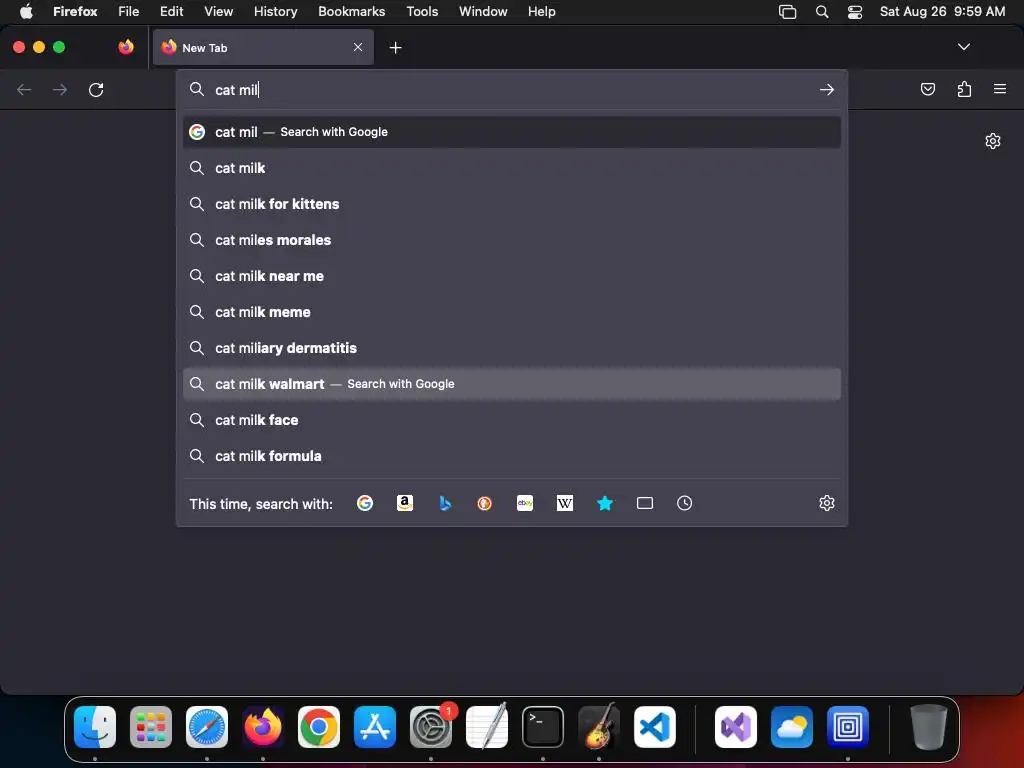1024x768 pixels.
Task: Select the New Tab tab
Action: tap(263, 47)
